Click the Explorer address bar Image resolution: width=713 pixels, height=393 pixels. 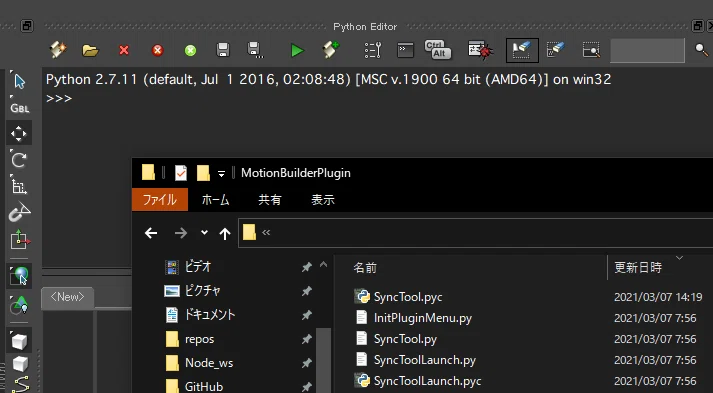click(x=475, y=233)
